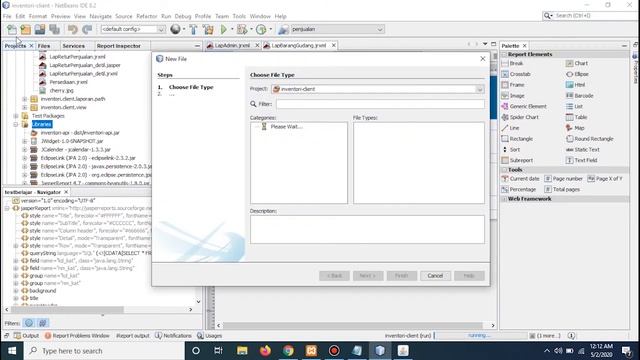
Task: Select the Static Text palette element
Action: pos(582,149)
